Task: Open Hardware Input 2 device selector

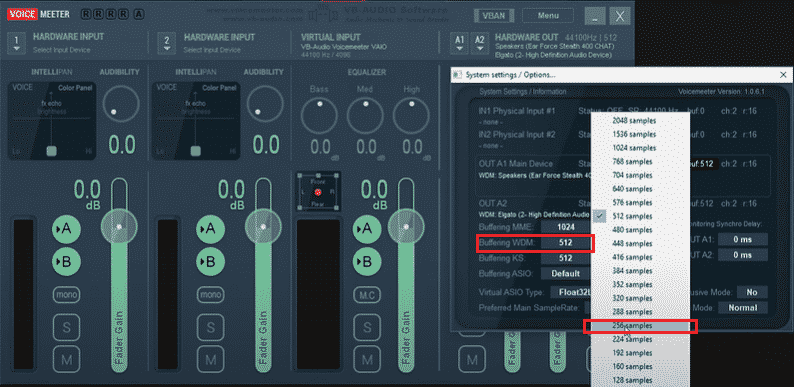Action: (x=166, y=44)
